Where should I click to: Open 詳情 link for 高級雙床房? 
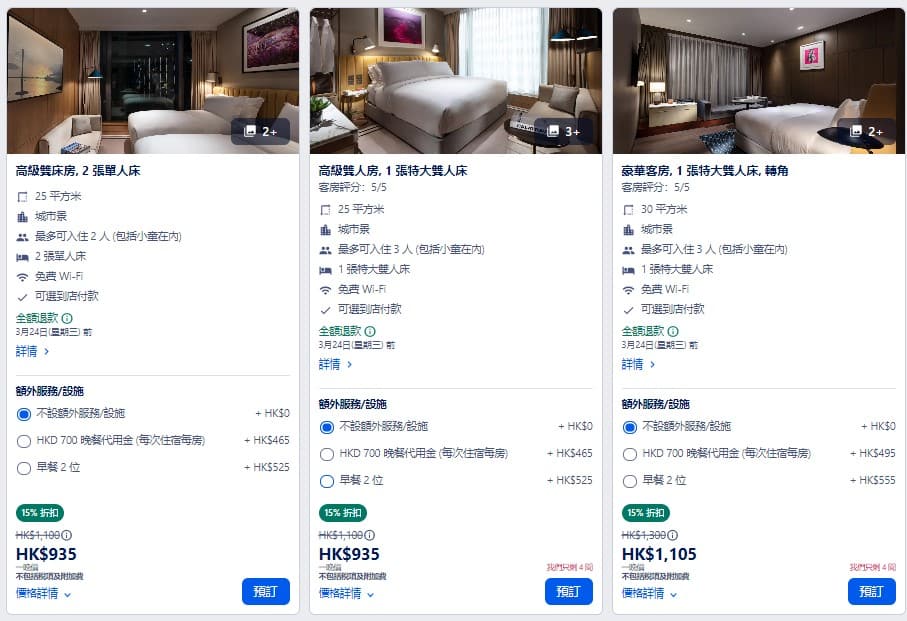(33, 352)
